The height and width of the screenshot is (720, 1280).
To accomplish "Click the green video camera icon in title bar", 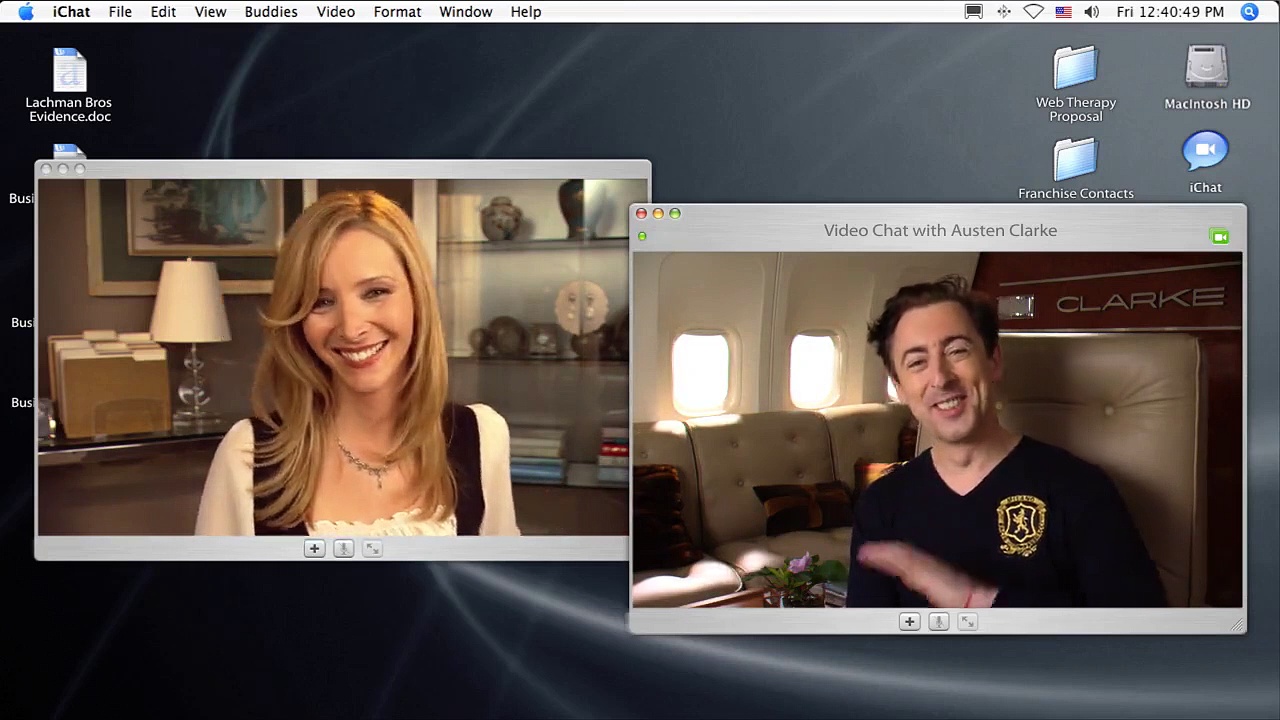I will coord(1219,237).
